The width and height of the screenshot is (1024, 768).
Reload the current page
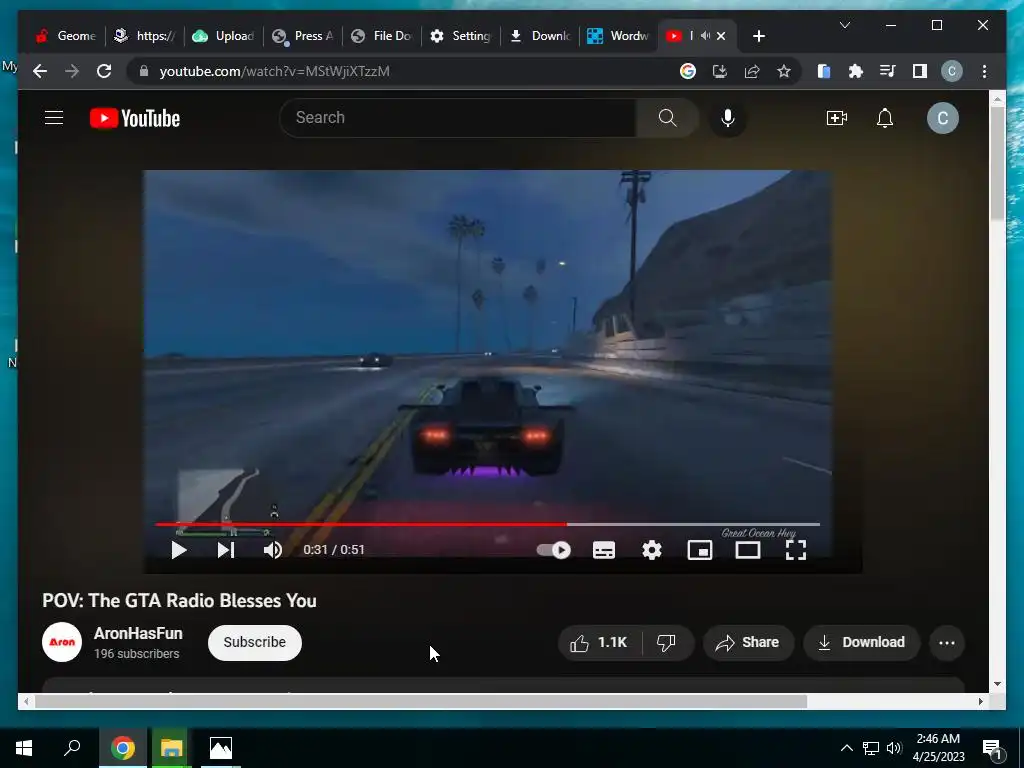[104, 71]
